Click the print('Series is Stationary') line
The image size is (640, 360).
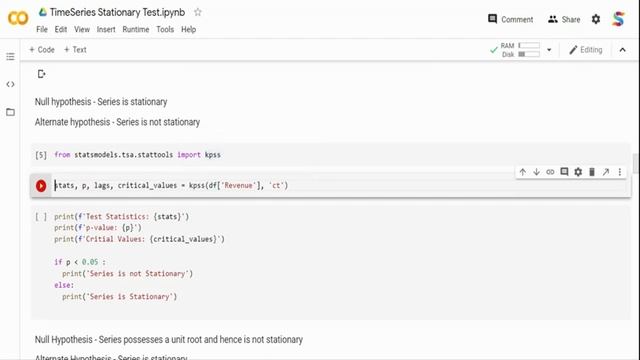[x=120, y=297]
